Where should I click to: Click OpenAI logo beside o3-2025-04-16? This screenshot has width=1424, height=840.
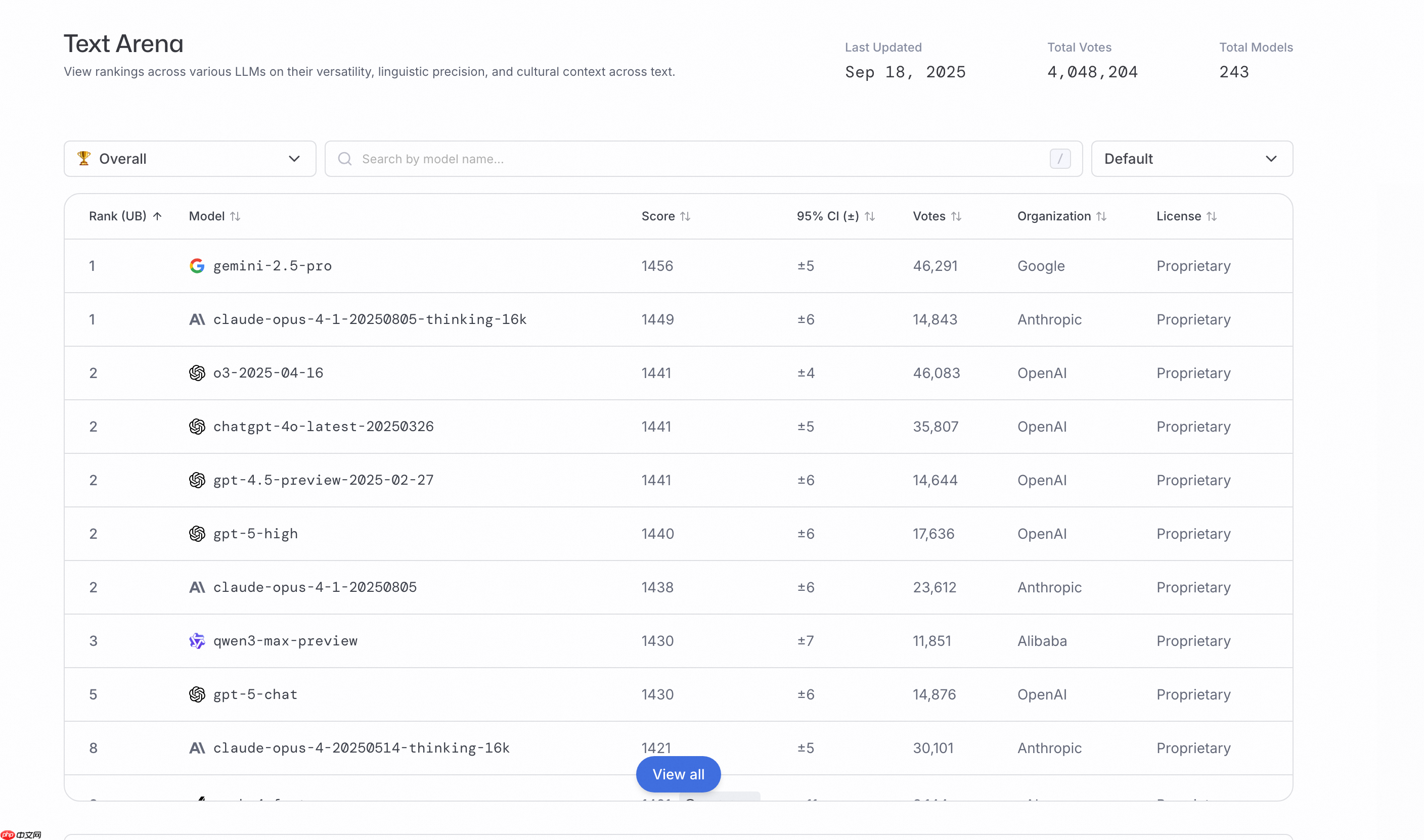pyautogui.click(x=197, y=373)
